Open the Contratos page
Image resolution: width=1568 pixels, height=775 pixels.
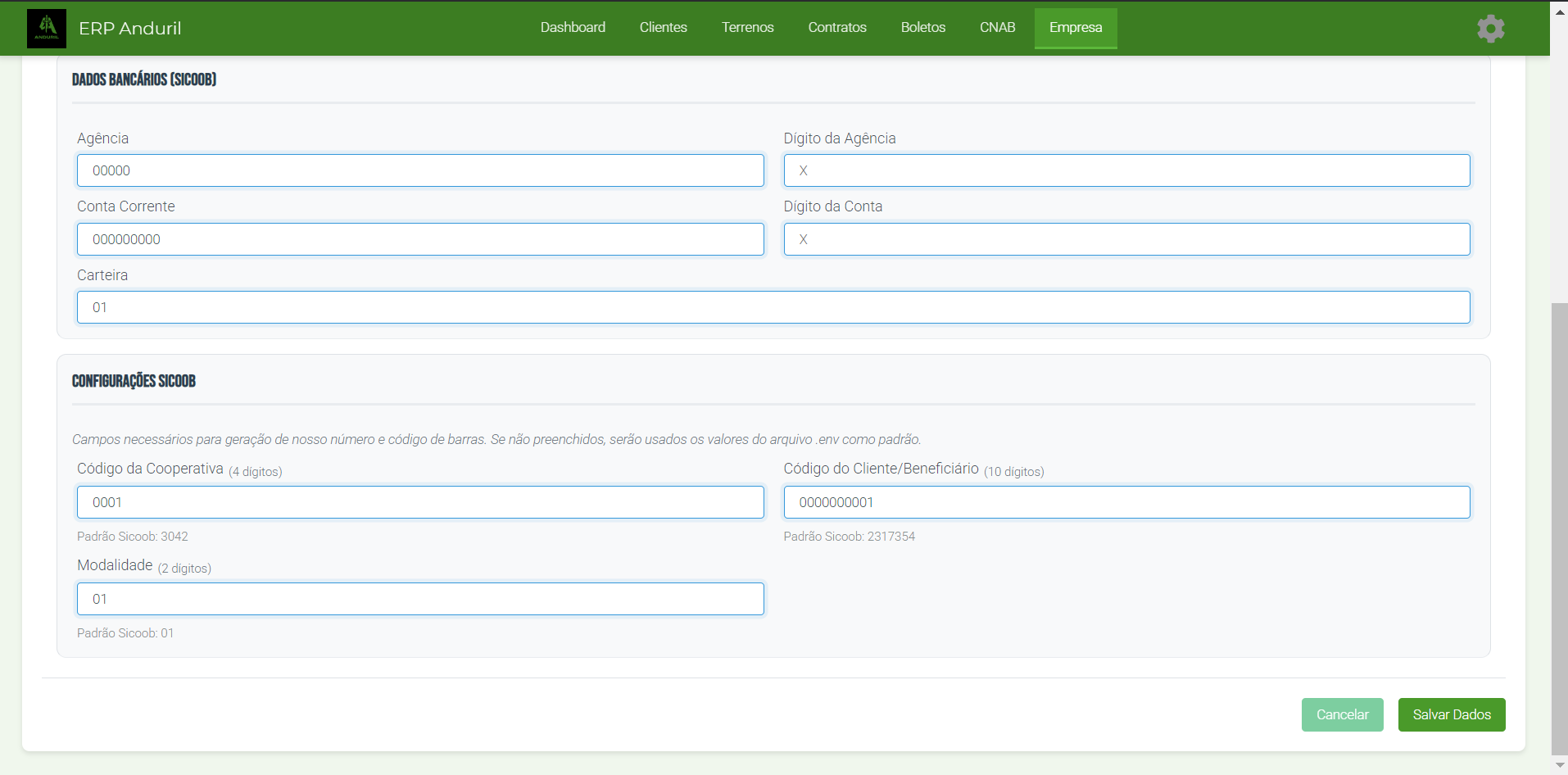836,28
